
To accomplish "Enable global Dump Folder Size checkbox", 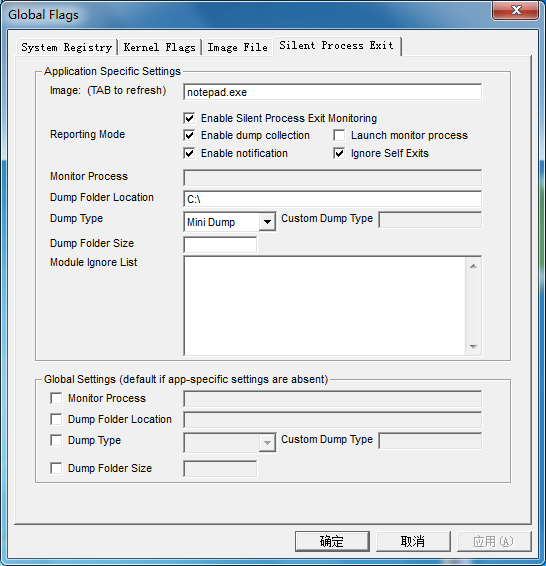I will pos(56,468).
